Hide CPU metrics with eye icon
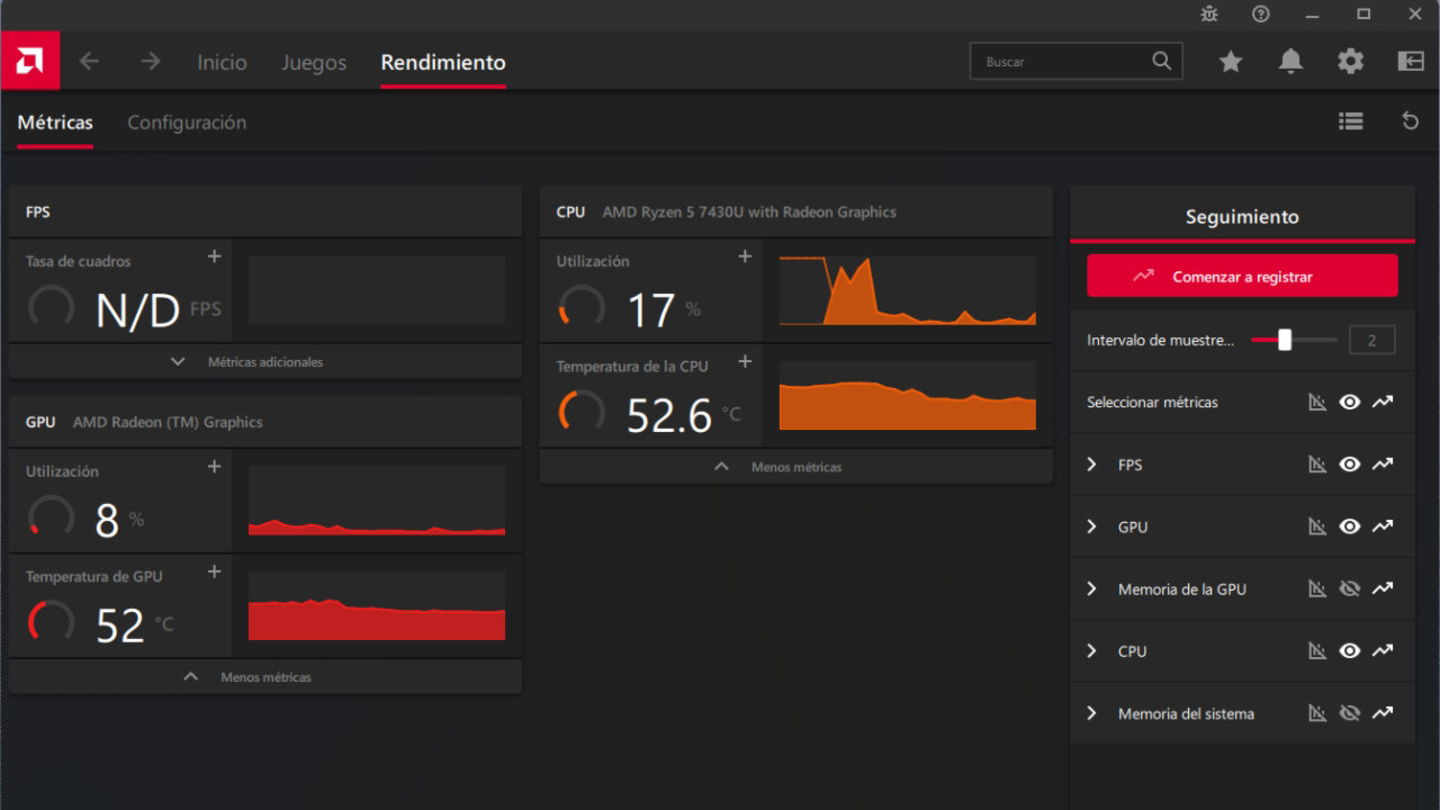 point(1350,651)
